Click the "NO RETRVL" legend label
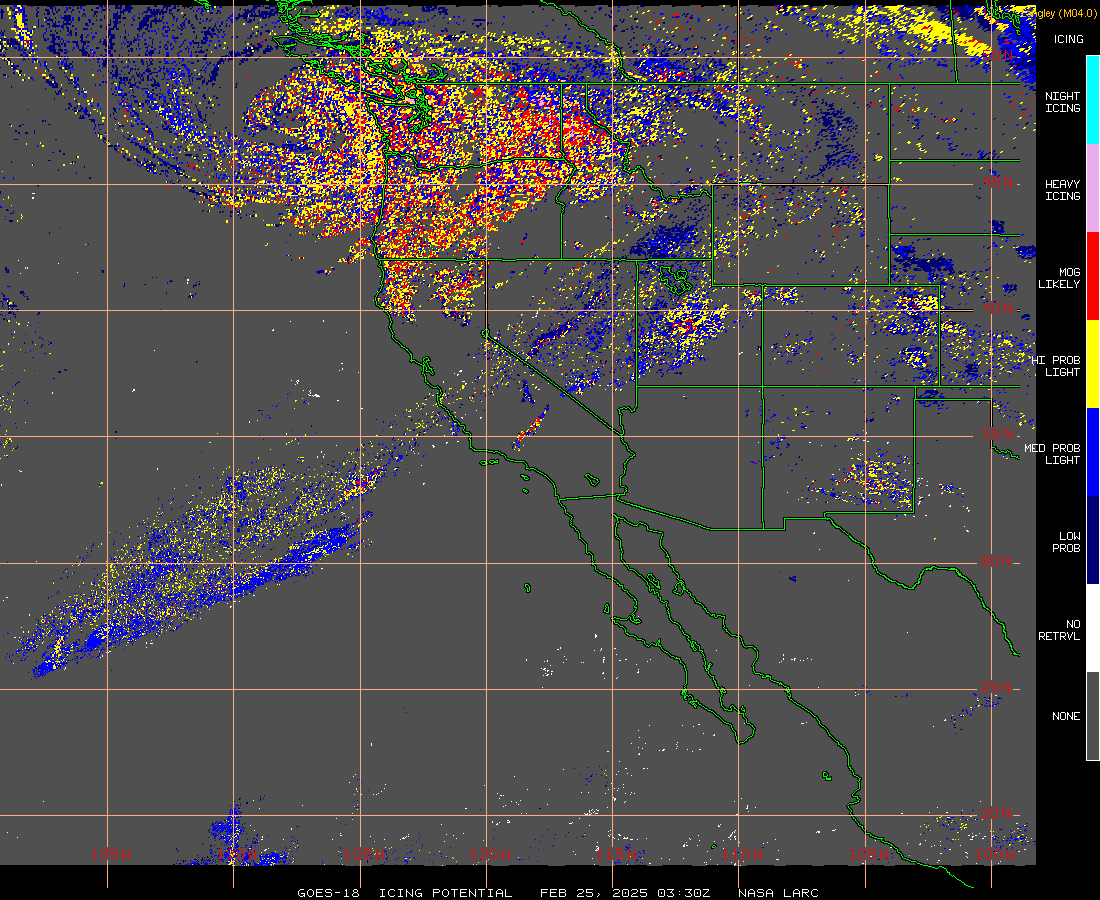Image resolution: width=1100 pixels, height=900 pixels. click(x=1059, y=630)
